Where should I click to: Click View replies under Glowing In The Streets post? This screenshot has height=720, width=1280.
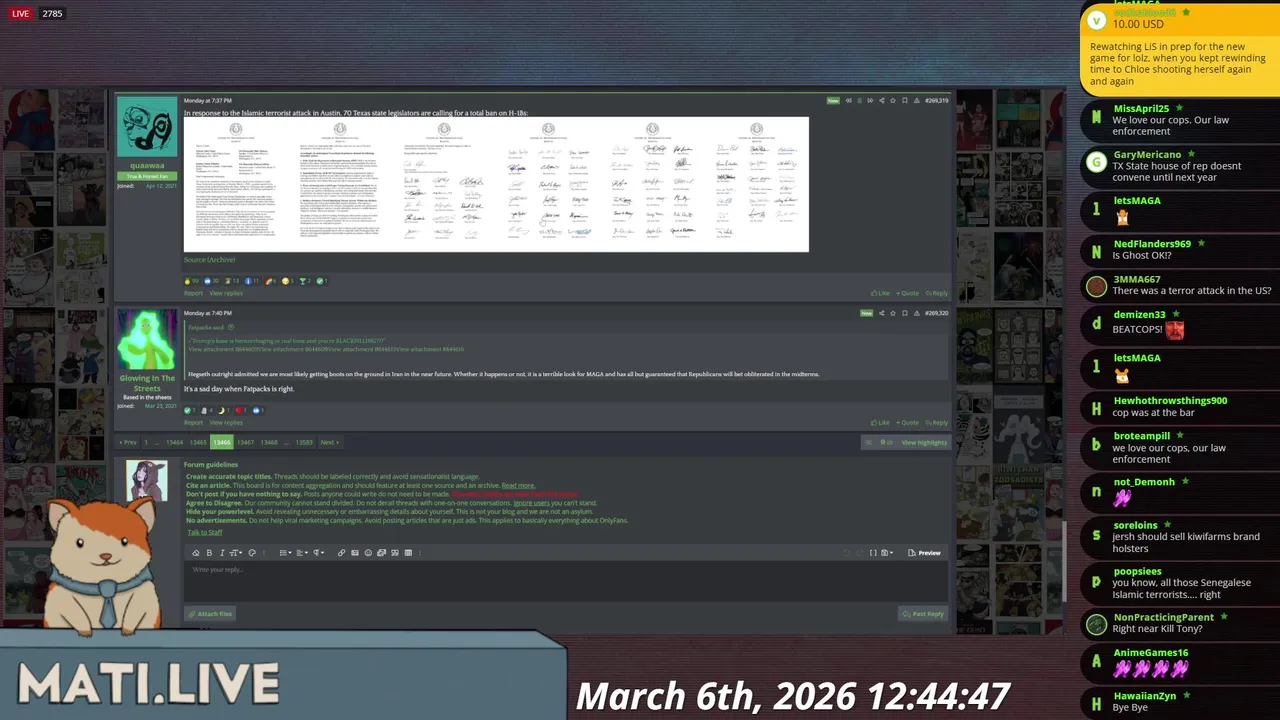coord(226,423)
